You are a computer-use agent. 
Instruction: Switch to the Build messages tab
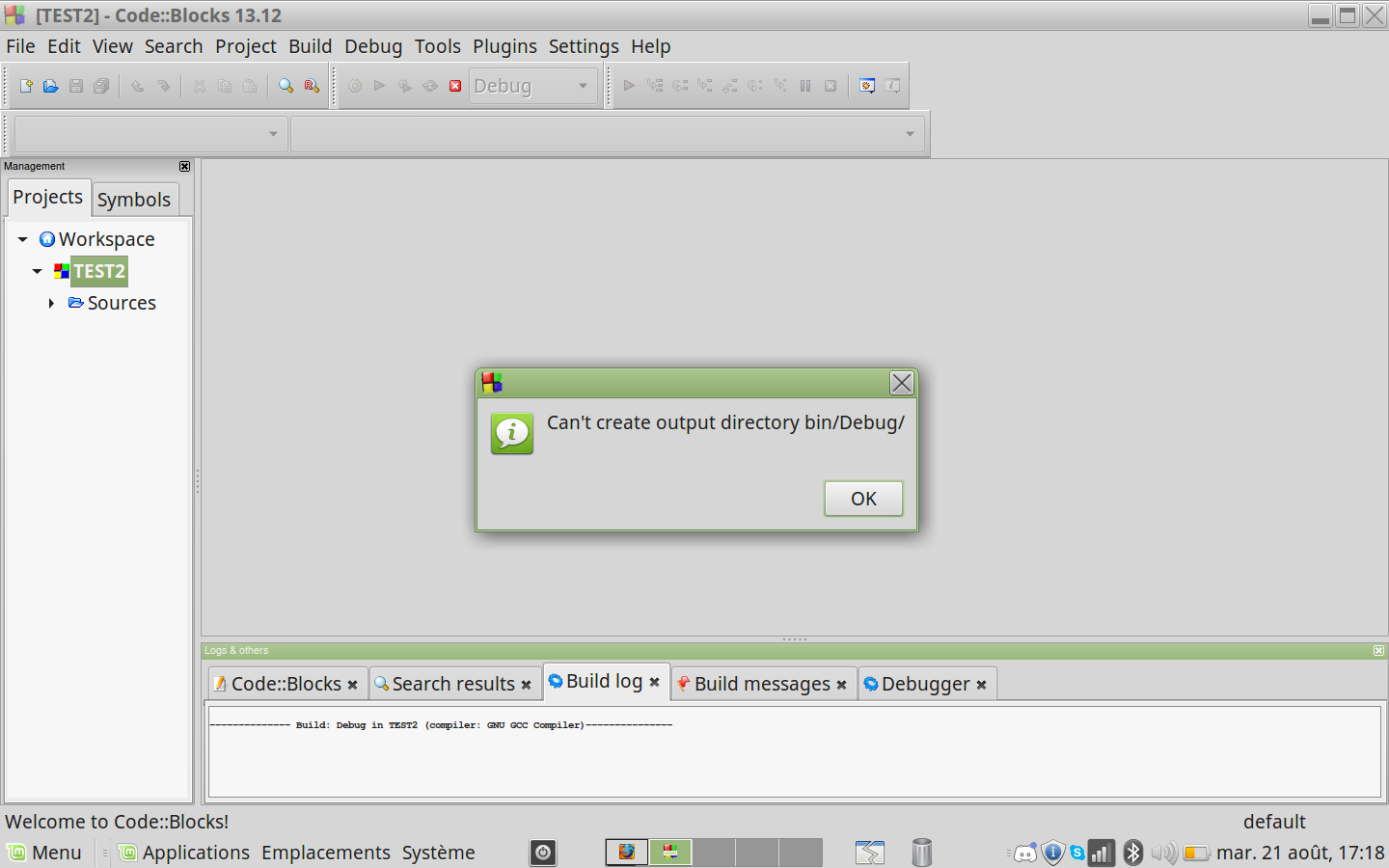(x=762, y=684)
